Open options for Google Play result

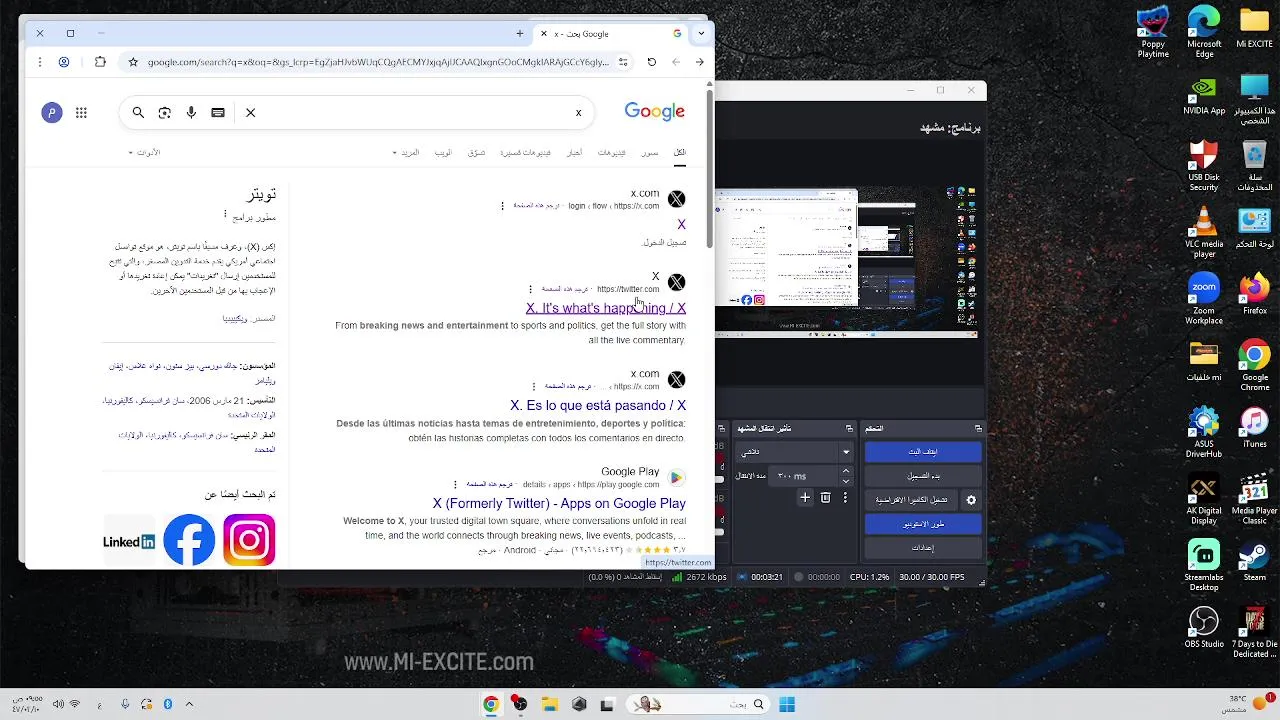tap(455, 484)
